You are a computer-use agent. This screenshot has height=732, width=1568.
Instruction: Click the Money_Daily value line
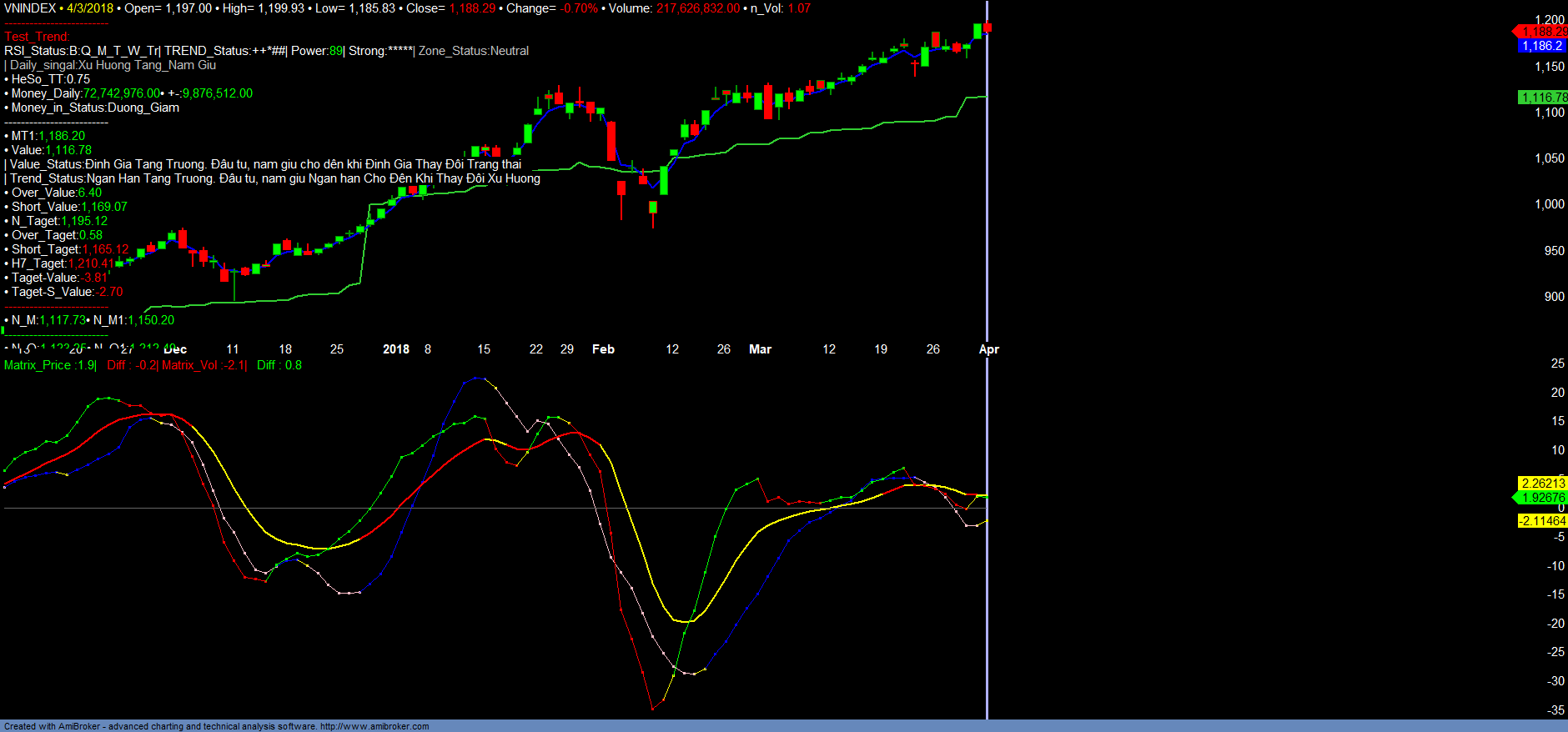click(x=131, y=93)
